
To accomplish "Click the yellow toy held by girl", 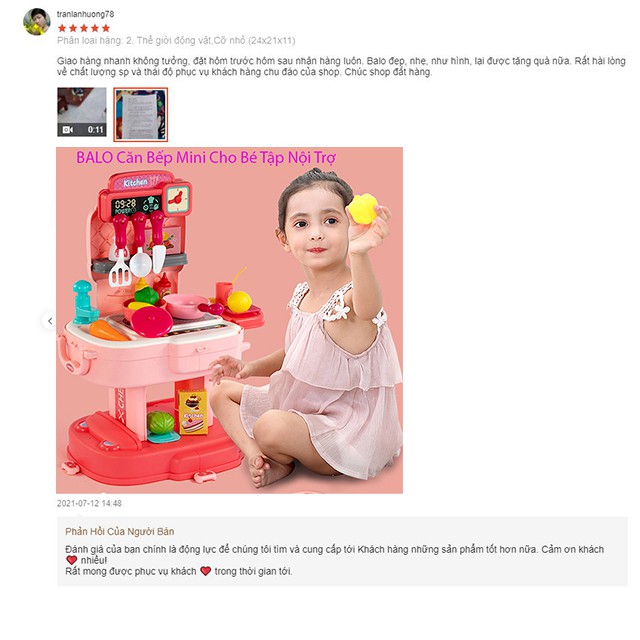I will (363, 209).
